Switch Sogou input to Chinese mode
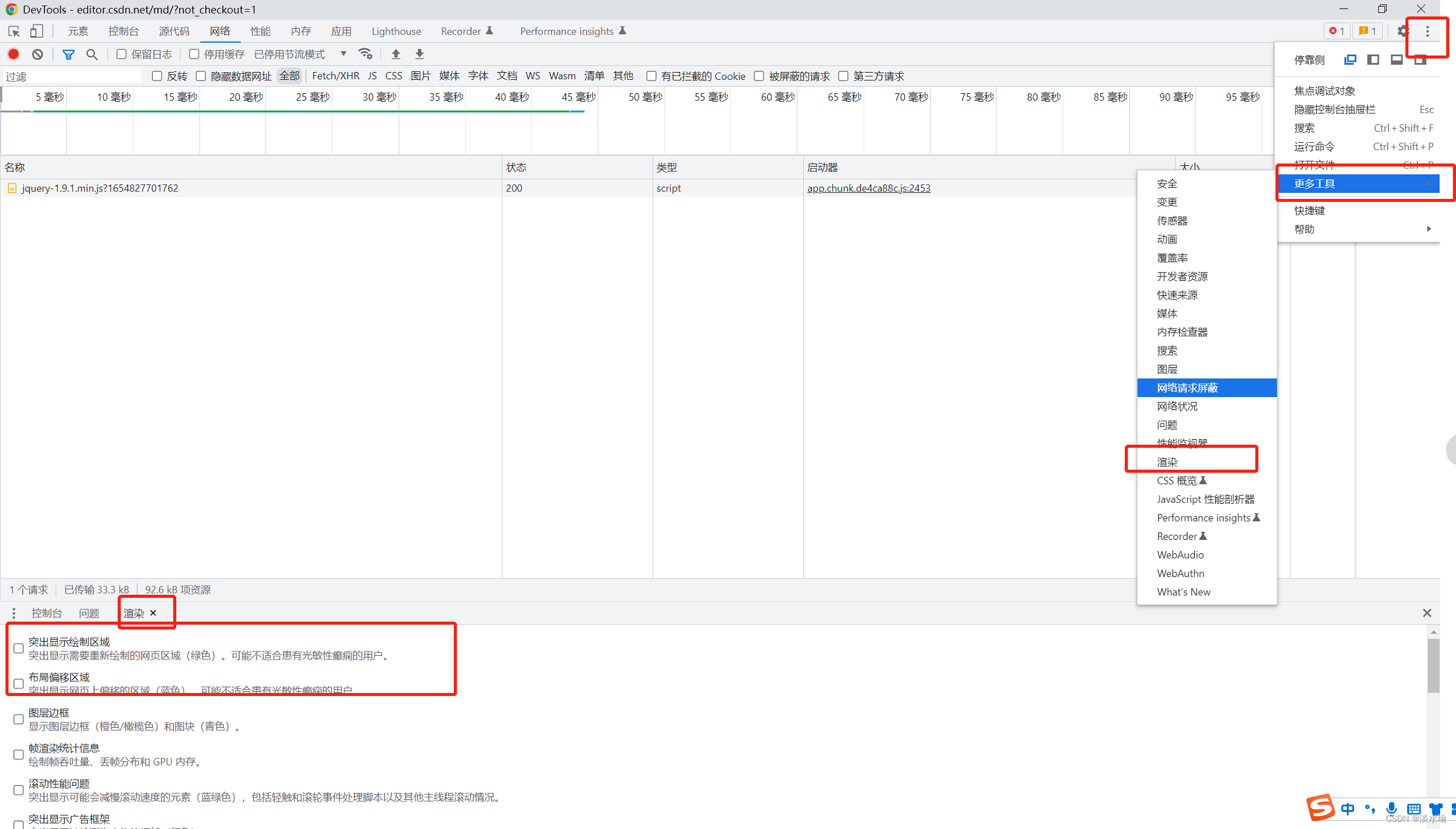This screenshot has width=1456, height=829. (x=1347, y=809)
